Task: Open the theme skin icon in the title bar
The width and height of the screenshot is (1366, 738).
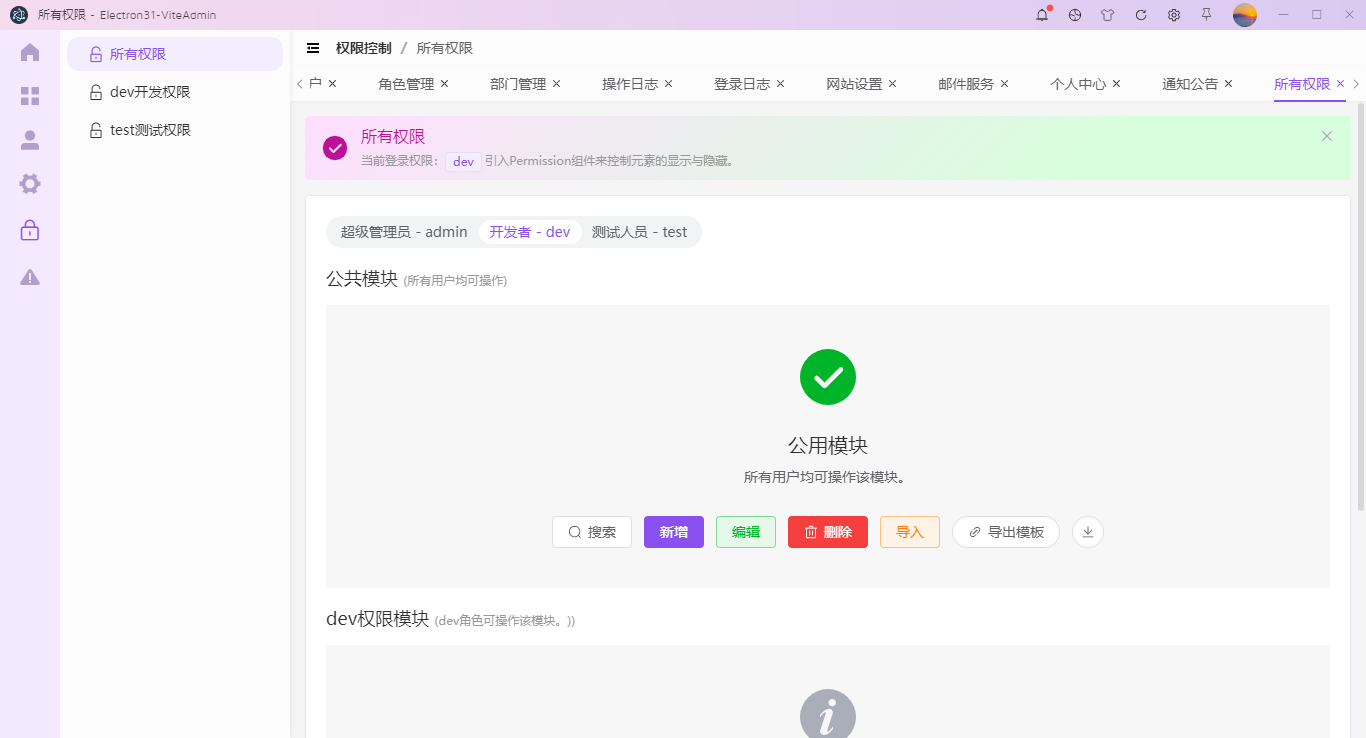Action: pos(1107,15)
